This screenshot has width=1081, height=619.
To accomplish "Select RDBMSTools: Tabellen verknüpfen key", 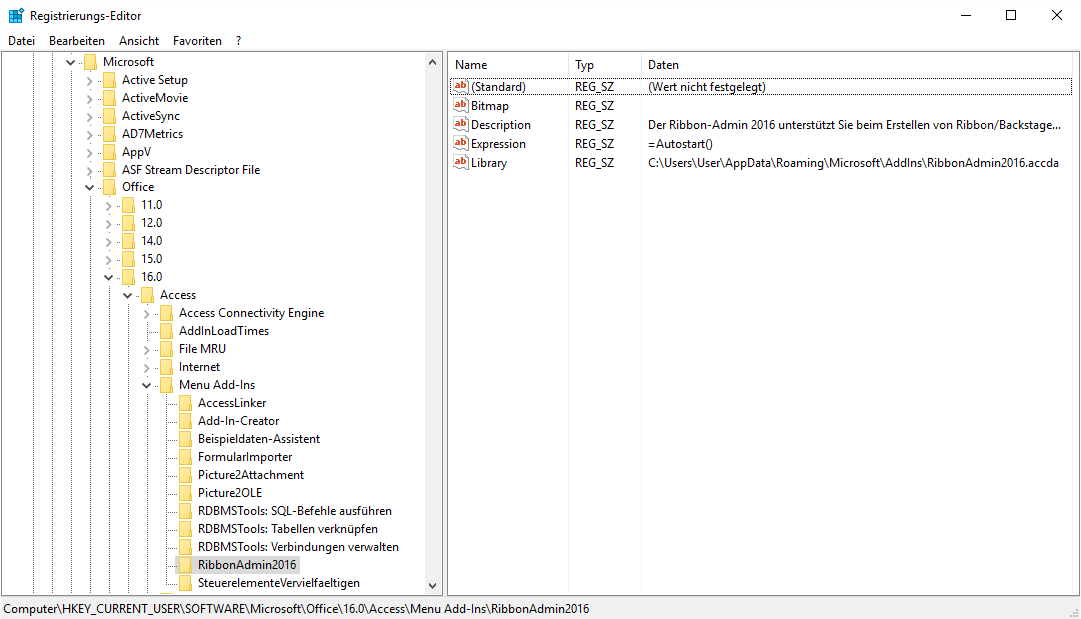I will [287, 529].
